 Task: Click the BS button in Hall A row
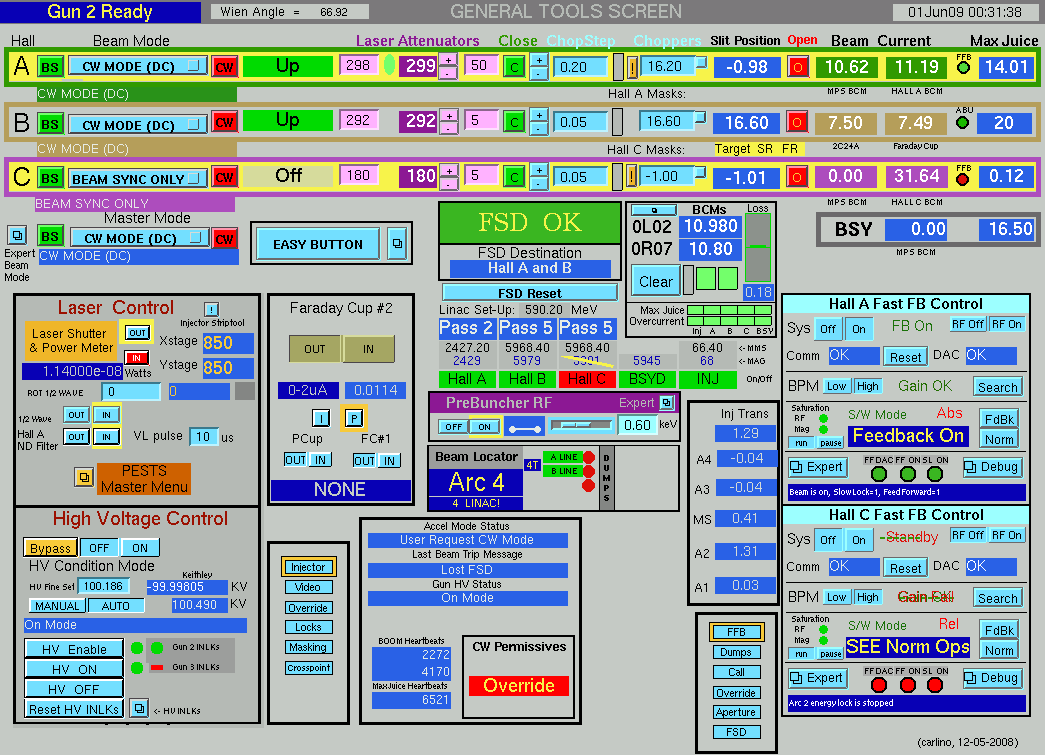click(50, 67)
